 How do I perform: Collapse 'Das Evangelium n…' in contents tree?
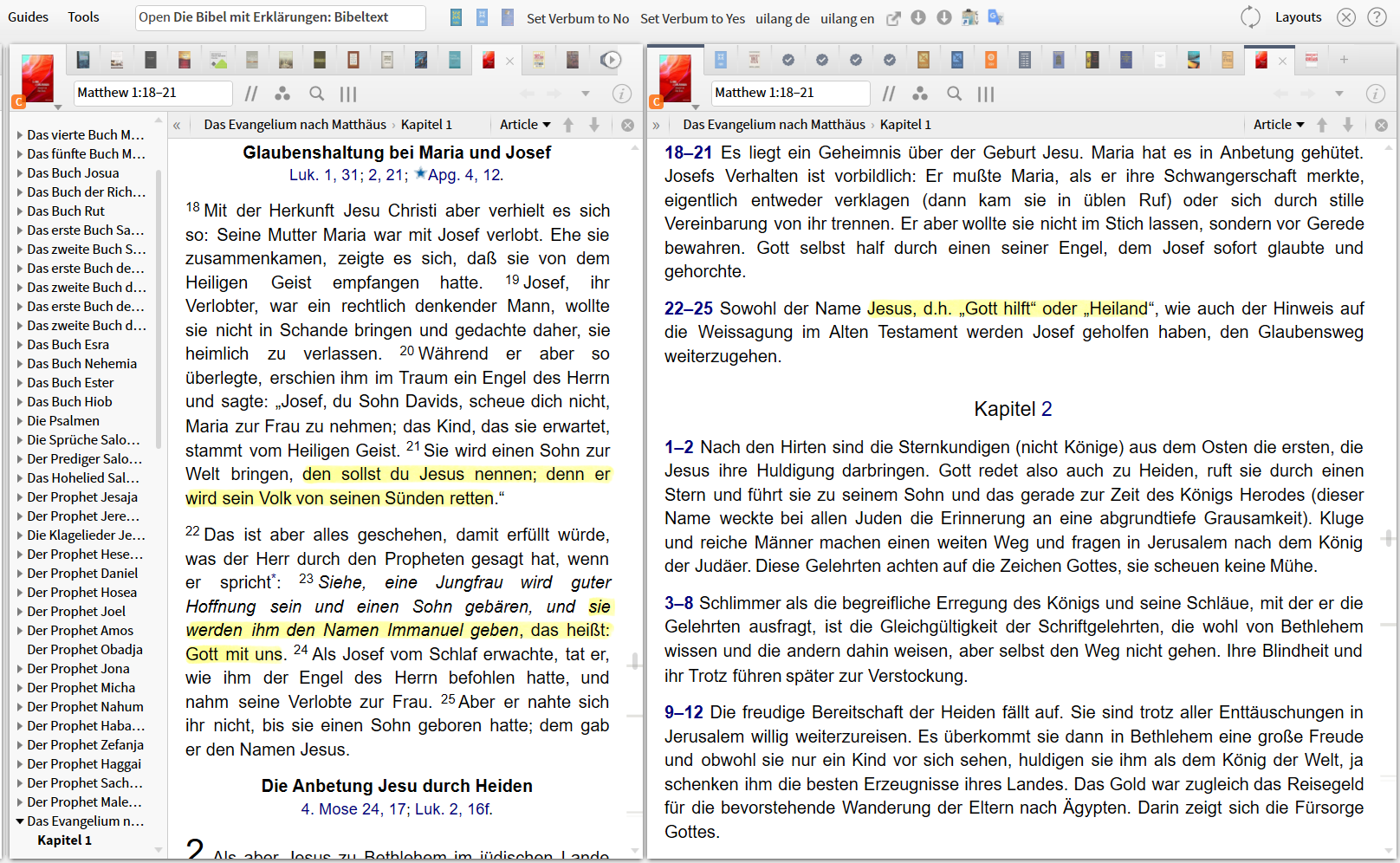[x=21, y=821]
